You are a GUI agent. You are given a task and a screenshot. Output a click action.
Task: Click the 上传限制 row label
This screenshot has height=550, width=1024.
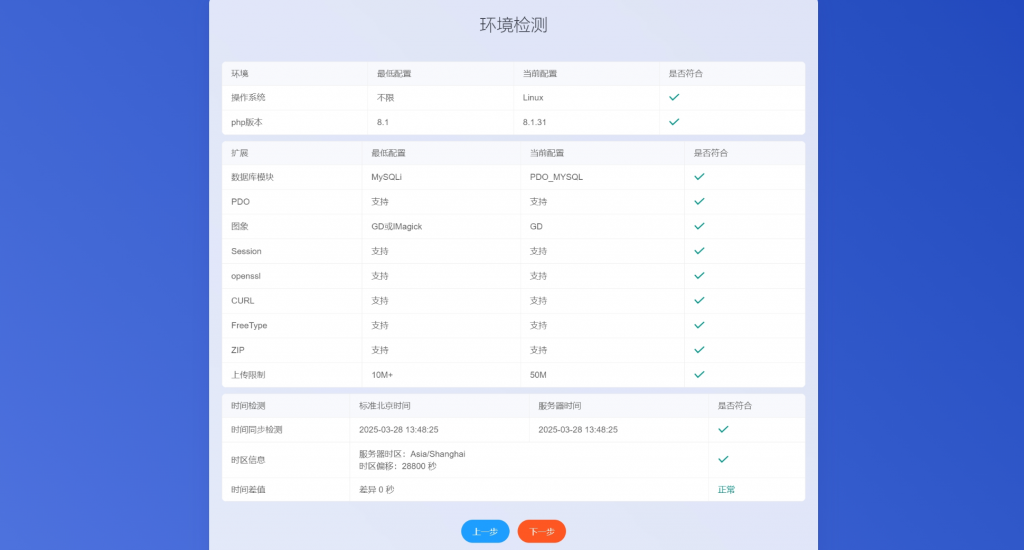tap(248, 375)
